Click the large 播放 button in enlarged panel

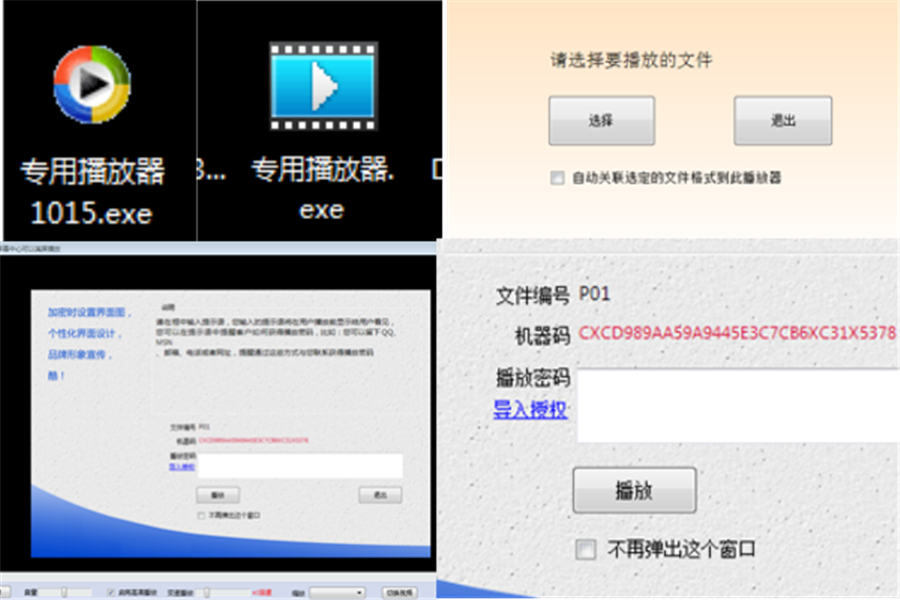[634, 490]
